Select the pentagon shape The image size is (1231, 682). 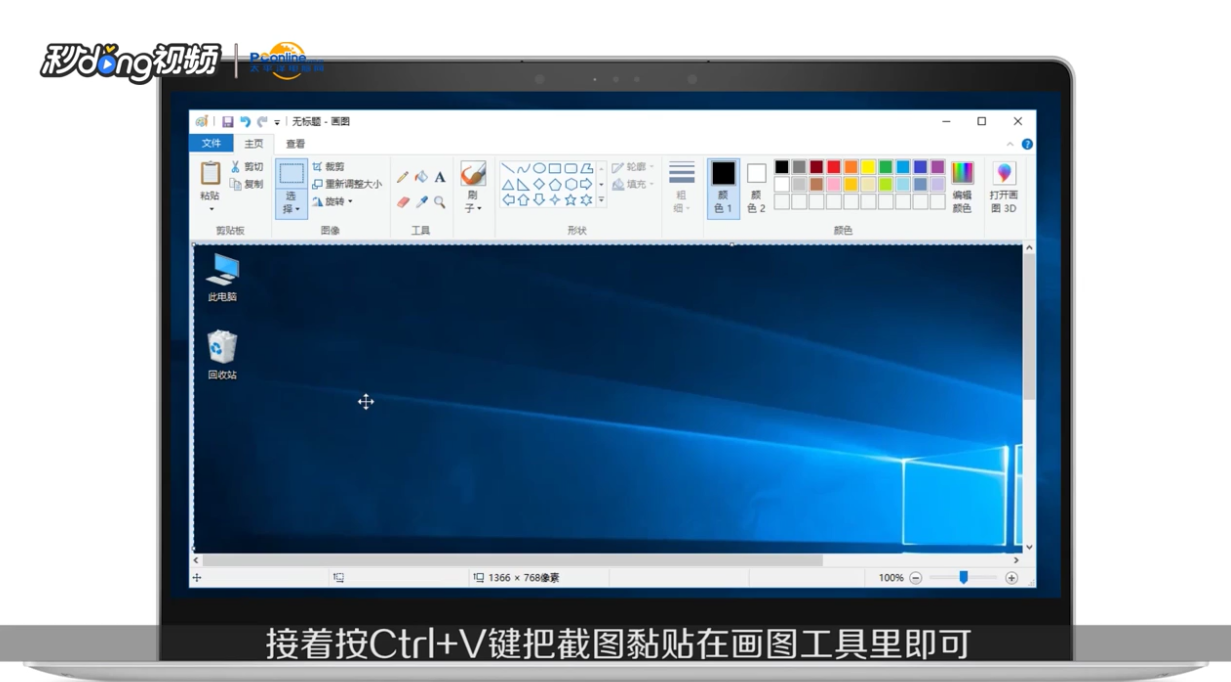pyautogui.click(x=555, y=184)
